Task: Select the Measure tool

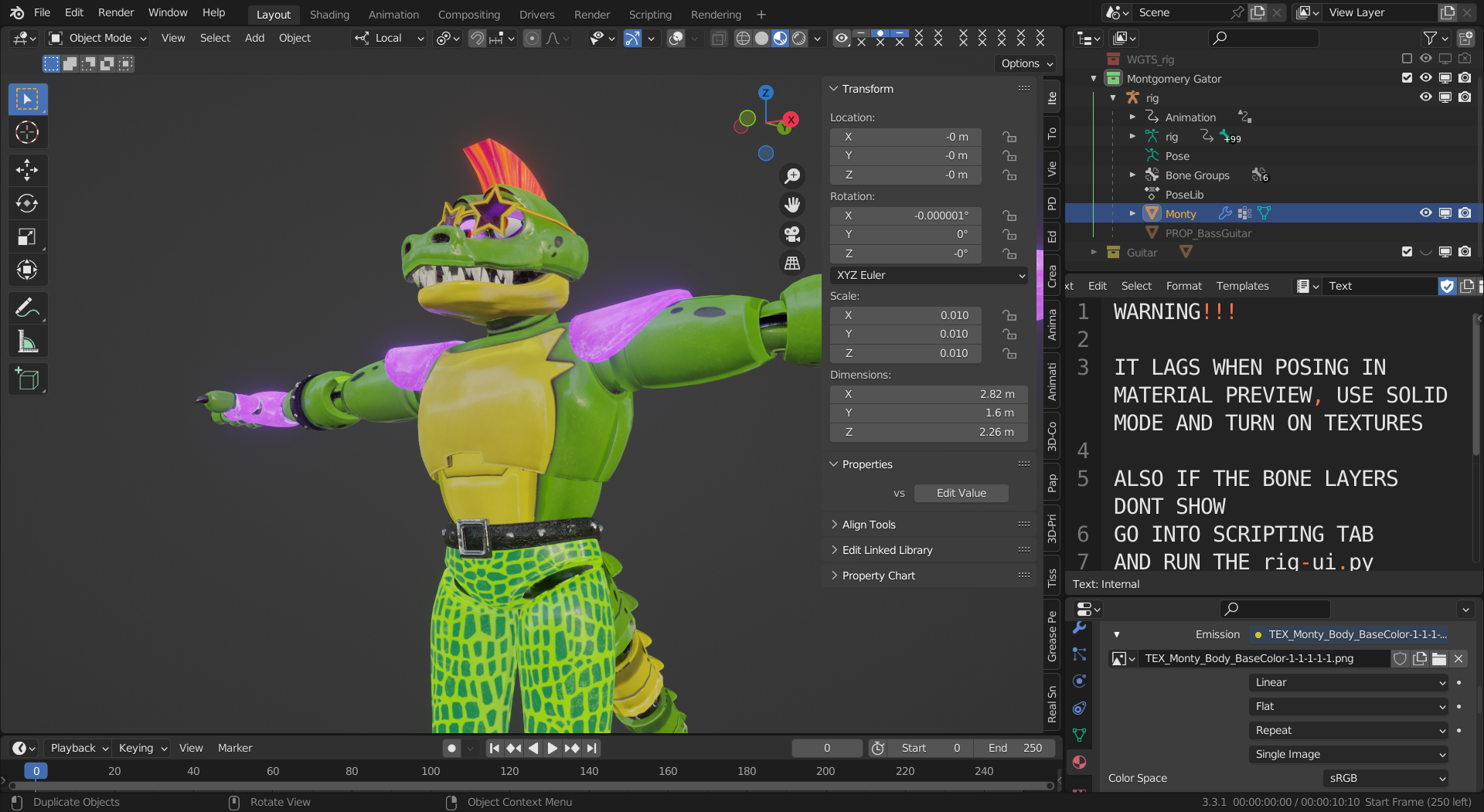Action: (x=27, y=340)
